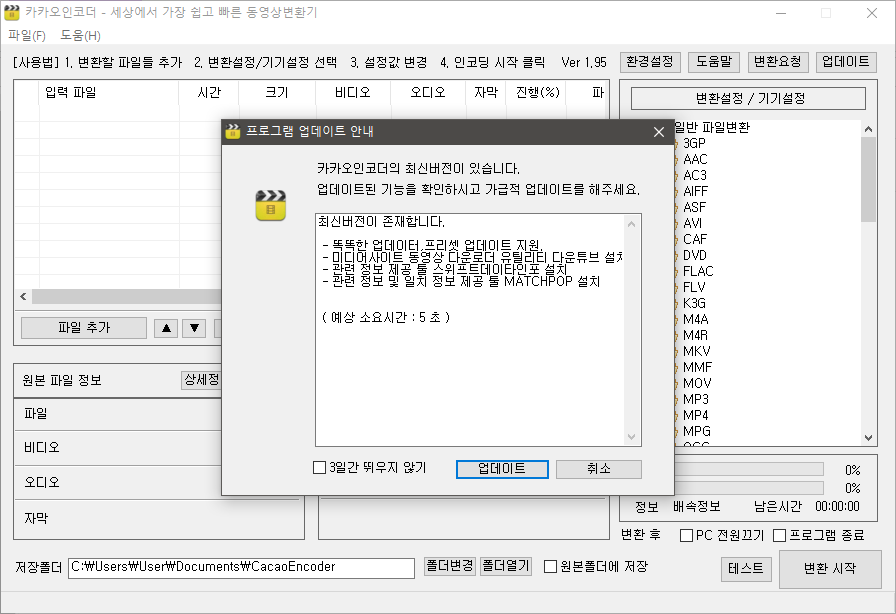Click the 진행(%) column header
896x614 pixels.
[x=537, y=93]
